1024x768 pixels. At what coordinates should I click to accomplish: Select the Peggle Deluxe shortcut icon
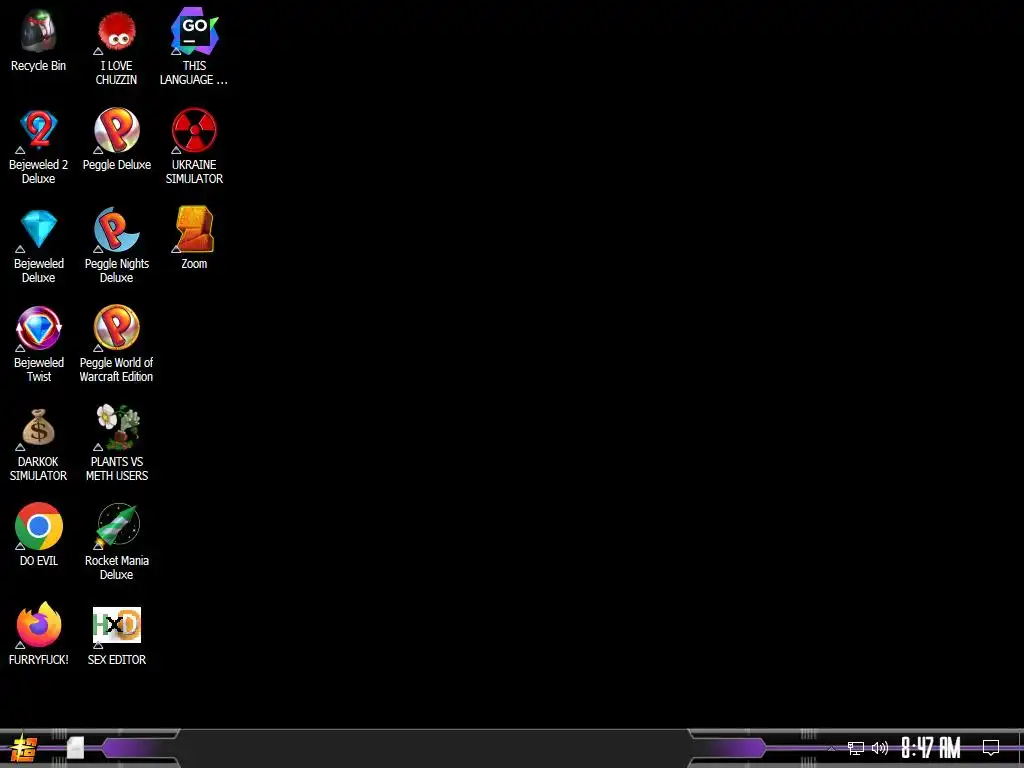click(117, 130)
